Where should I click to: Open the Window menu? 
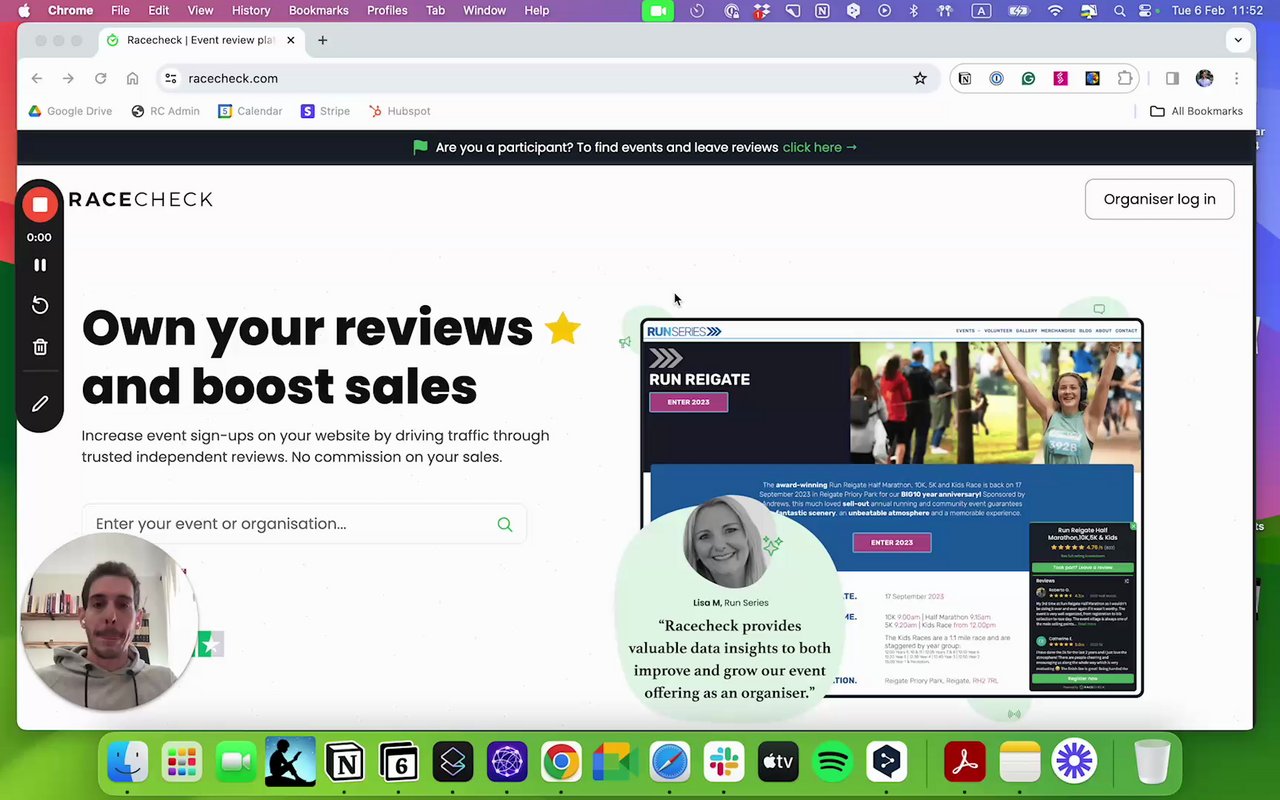[484, 10]
